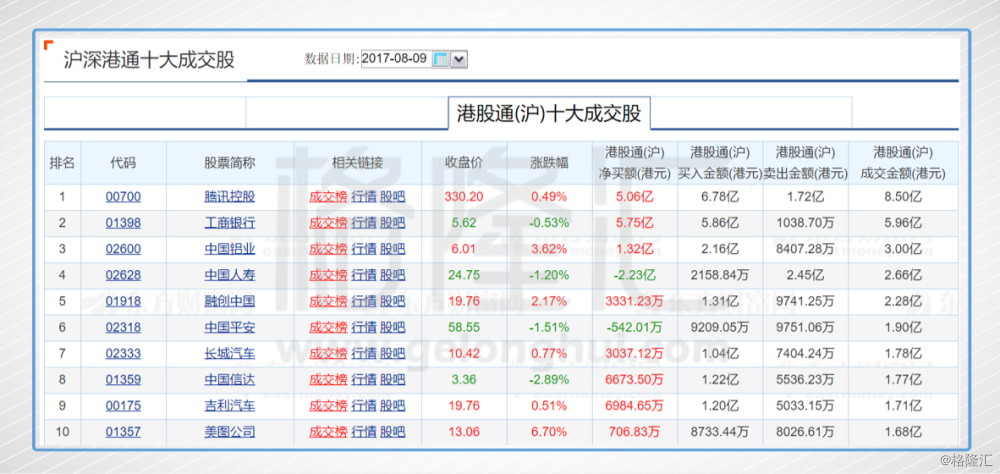Open 工商银行 stock name link

click(230, 223)
